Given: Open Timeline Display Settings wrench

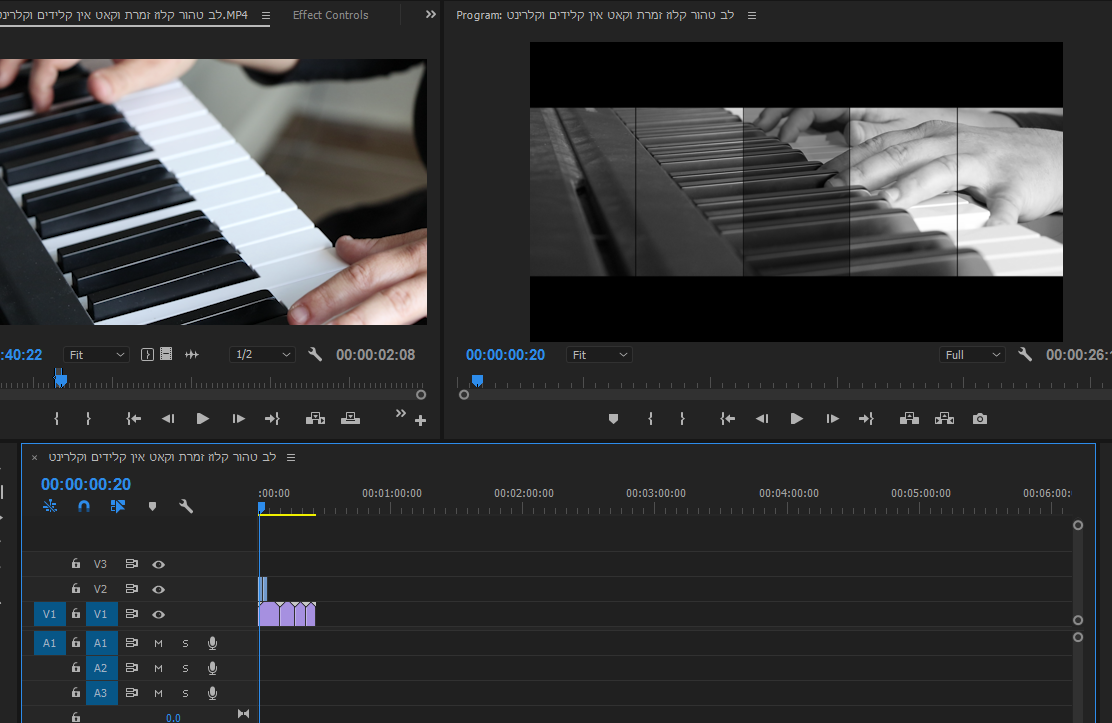Looking at the screenshot, I should [186, 506].
